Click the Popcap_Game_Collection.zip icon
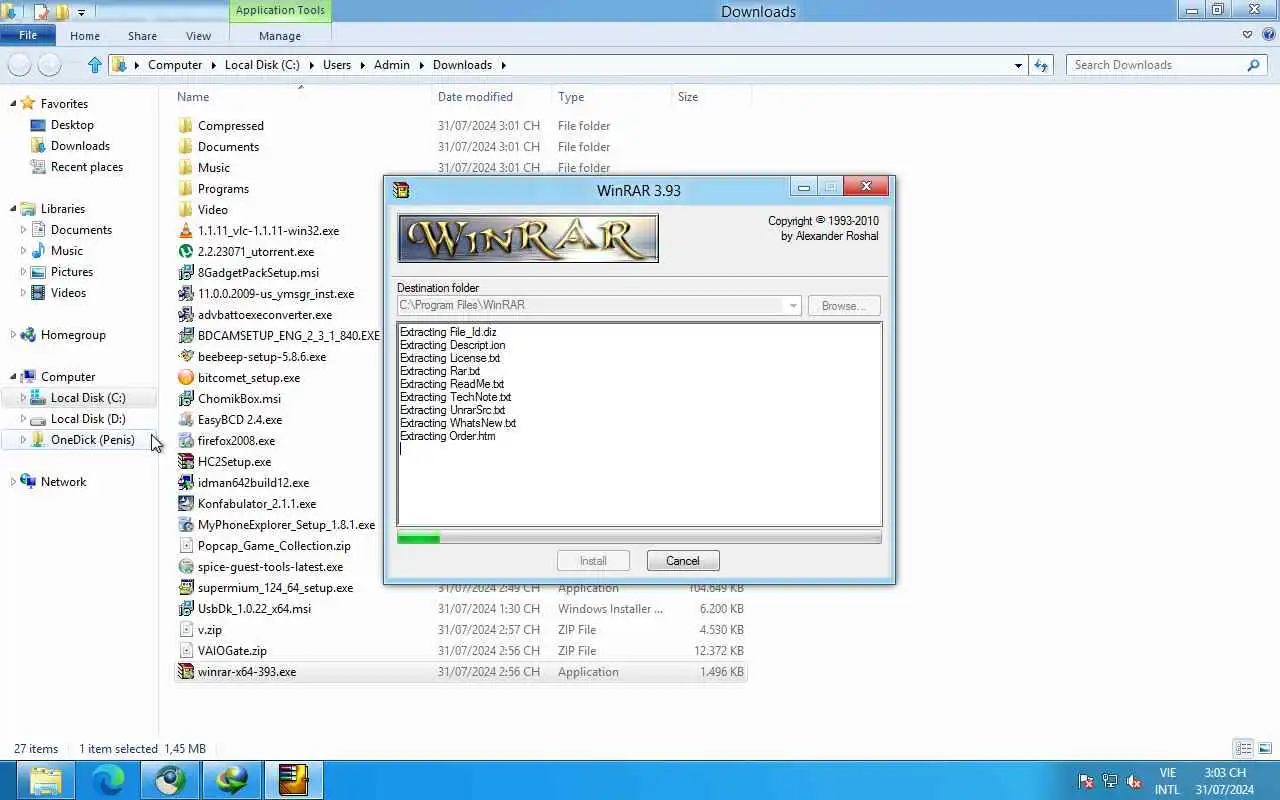 tap(185, 546)
